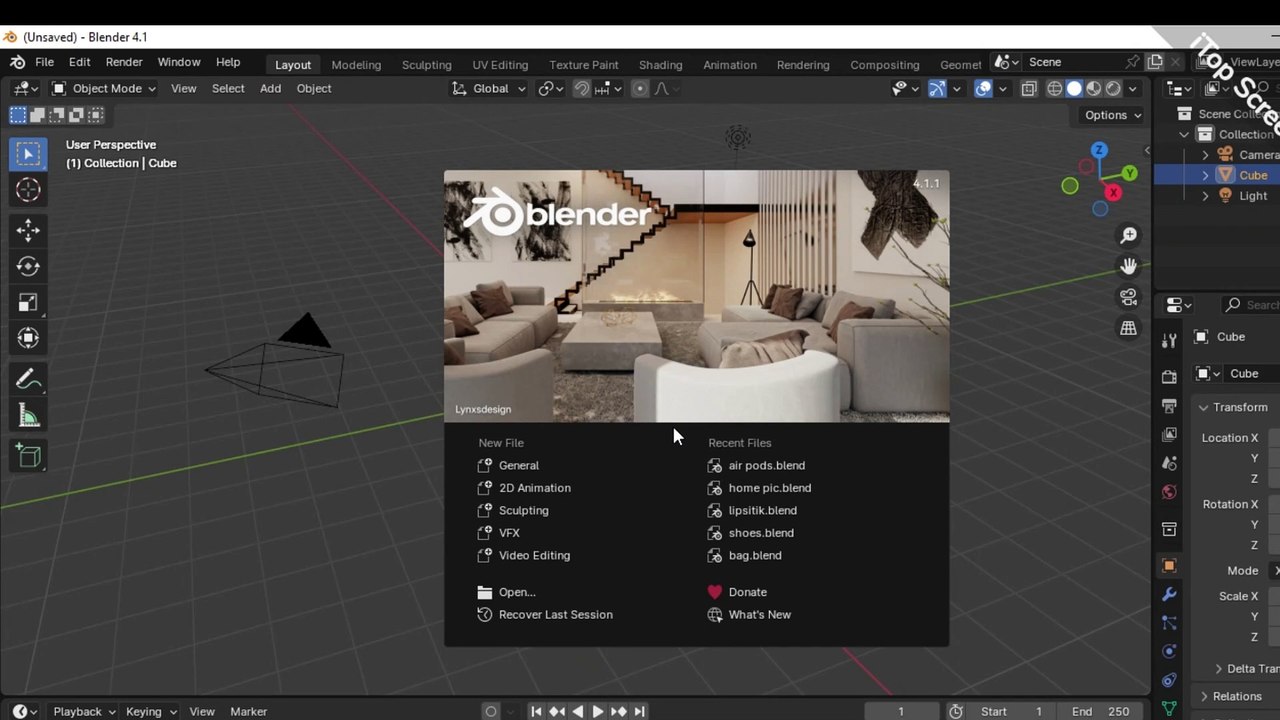The width and height of the screenshot is (1280, 720).
Task: Open the Object Mode dropdown
Action: pyautogui.click(x=104, y=88)
